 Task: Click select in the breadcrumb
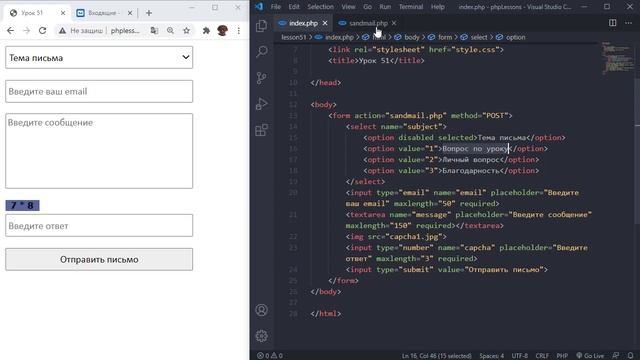coord(479,37)
